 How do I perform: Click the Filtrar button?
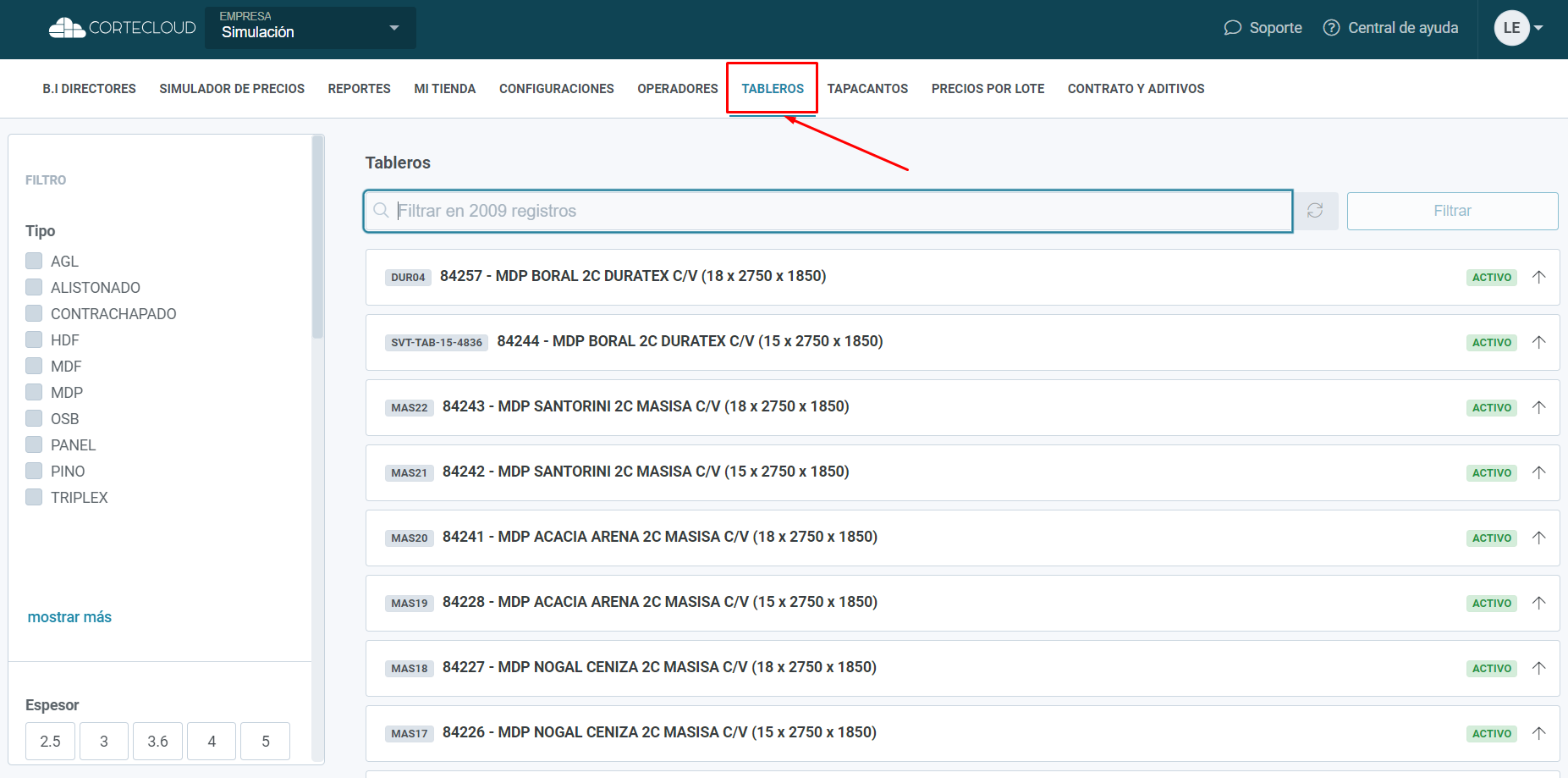click(x=1452, y=211)
